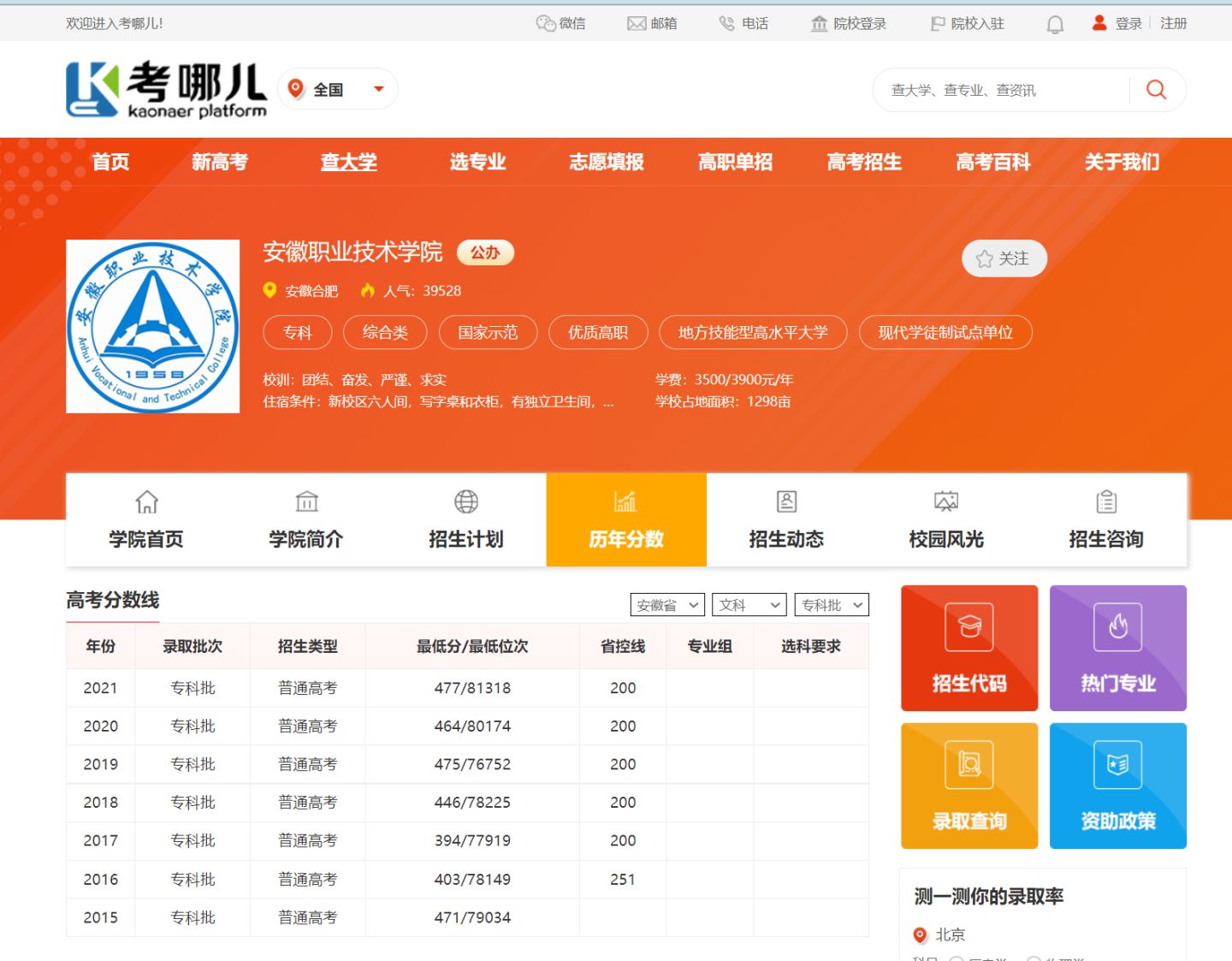The width and height of the screenshot is (1232, 961).
Task: Click the picture icon above 校园风光
Action: pos(946,501)
